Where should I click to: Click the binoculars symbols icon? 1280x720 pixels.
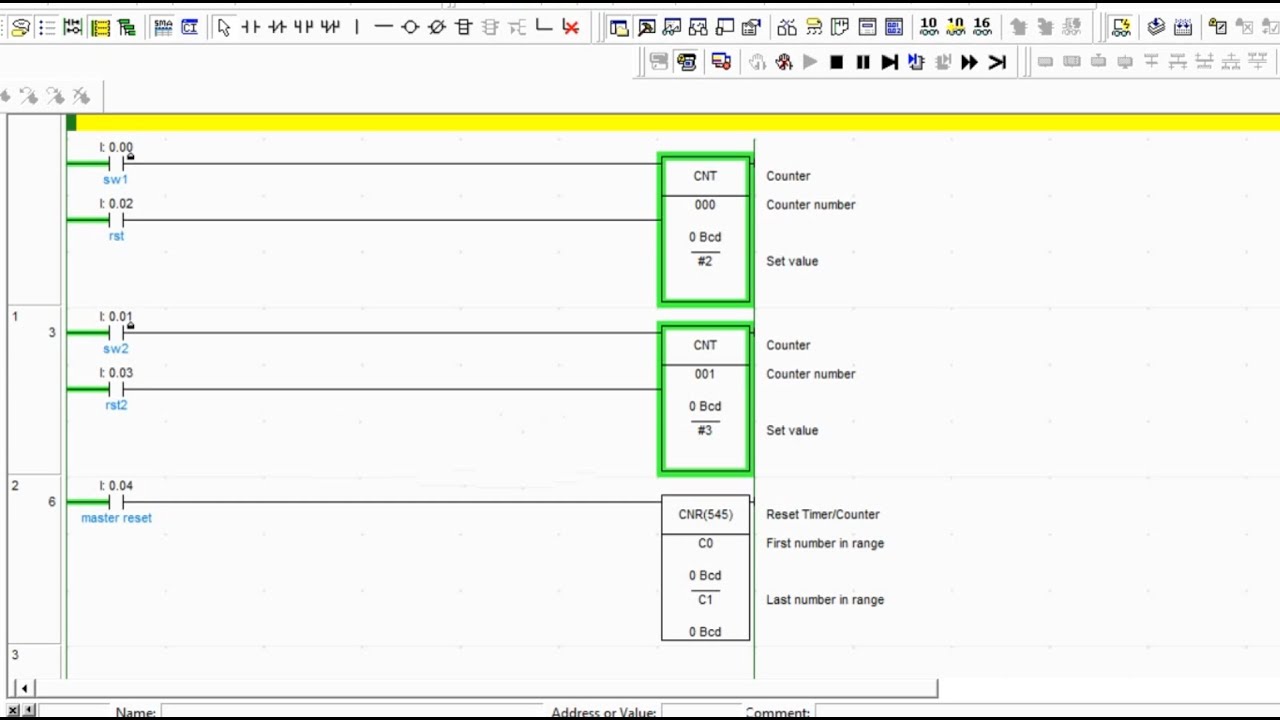coord(787,27)
